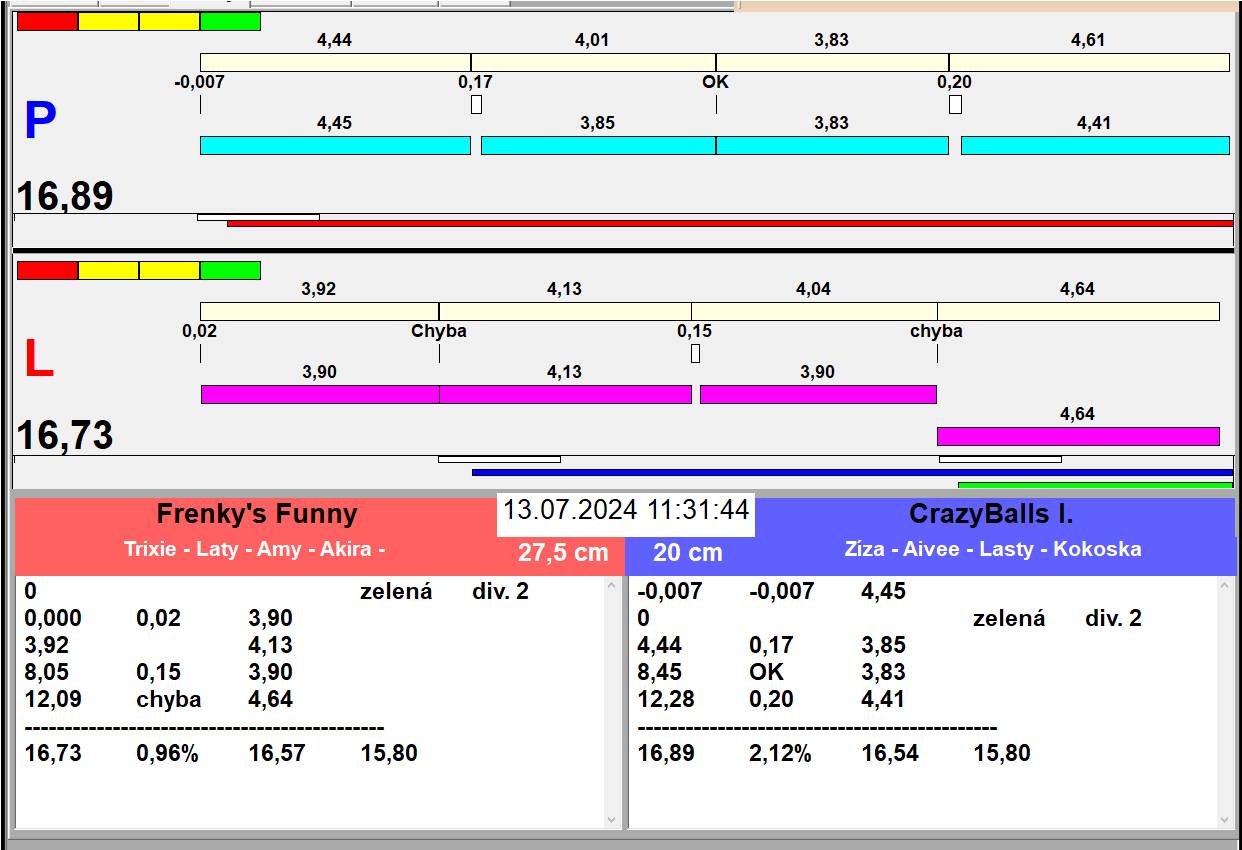The height and width of the screenshot is (850, 1242).
Task: Click the red start light in P lane
Action: (x=47, y=21)
